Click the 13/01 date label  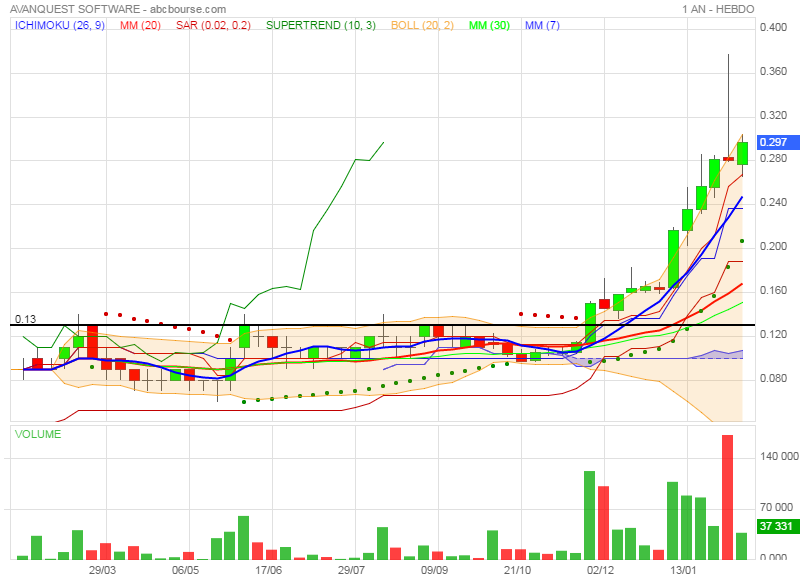(683, 570)
